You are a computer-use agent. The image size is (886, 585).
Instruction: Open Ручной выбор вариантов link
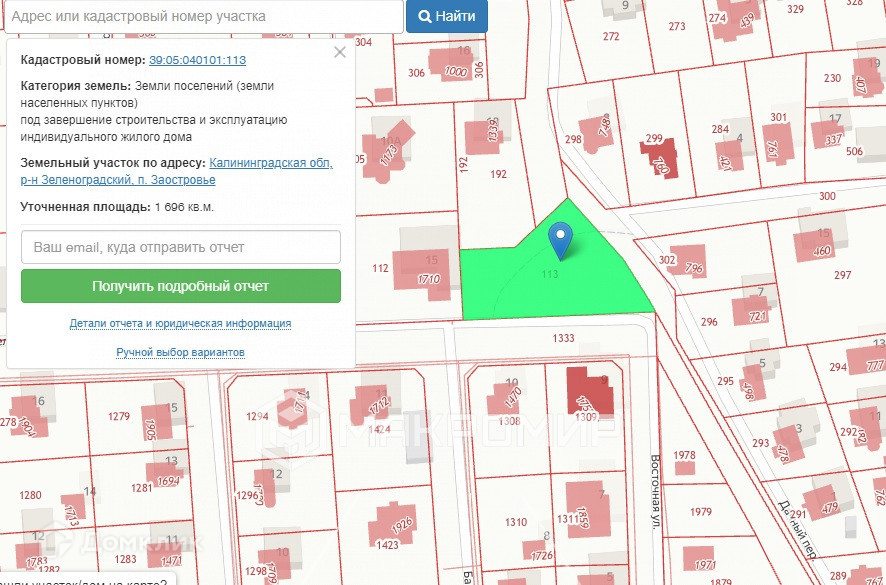click(x=180, y=352)
